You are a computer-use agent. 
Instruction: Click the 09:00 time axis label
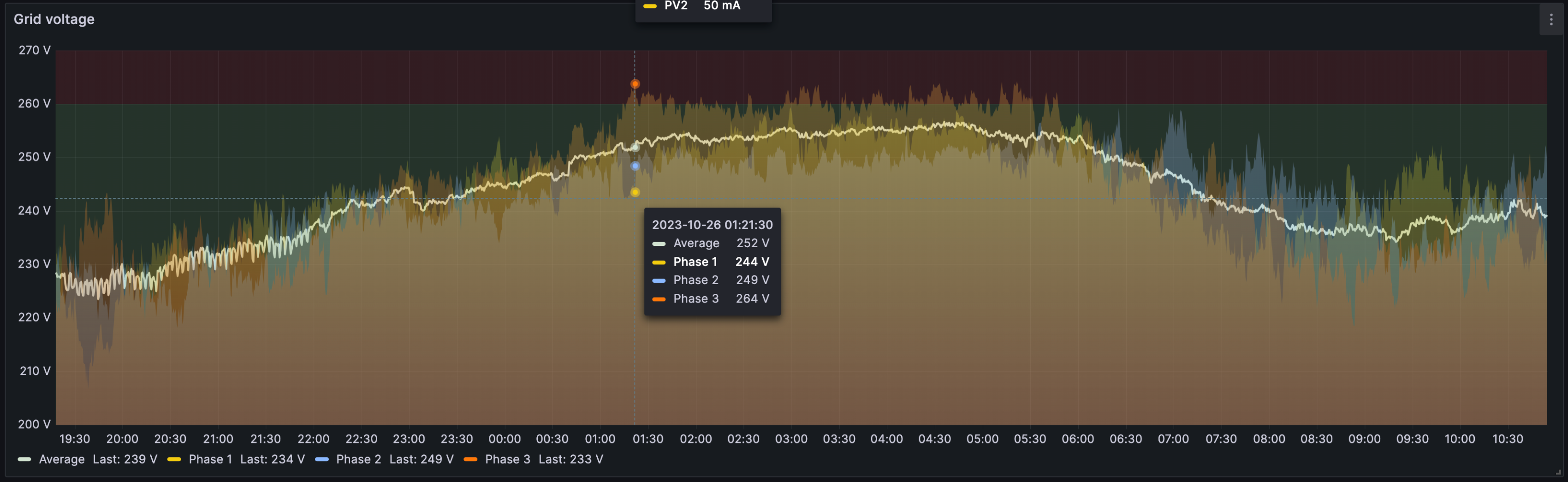point(1364,439)
